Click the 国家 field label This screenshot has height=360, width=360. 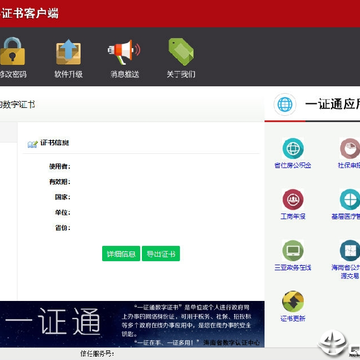[x=63, y=197]
